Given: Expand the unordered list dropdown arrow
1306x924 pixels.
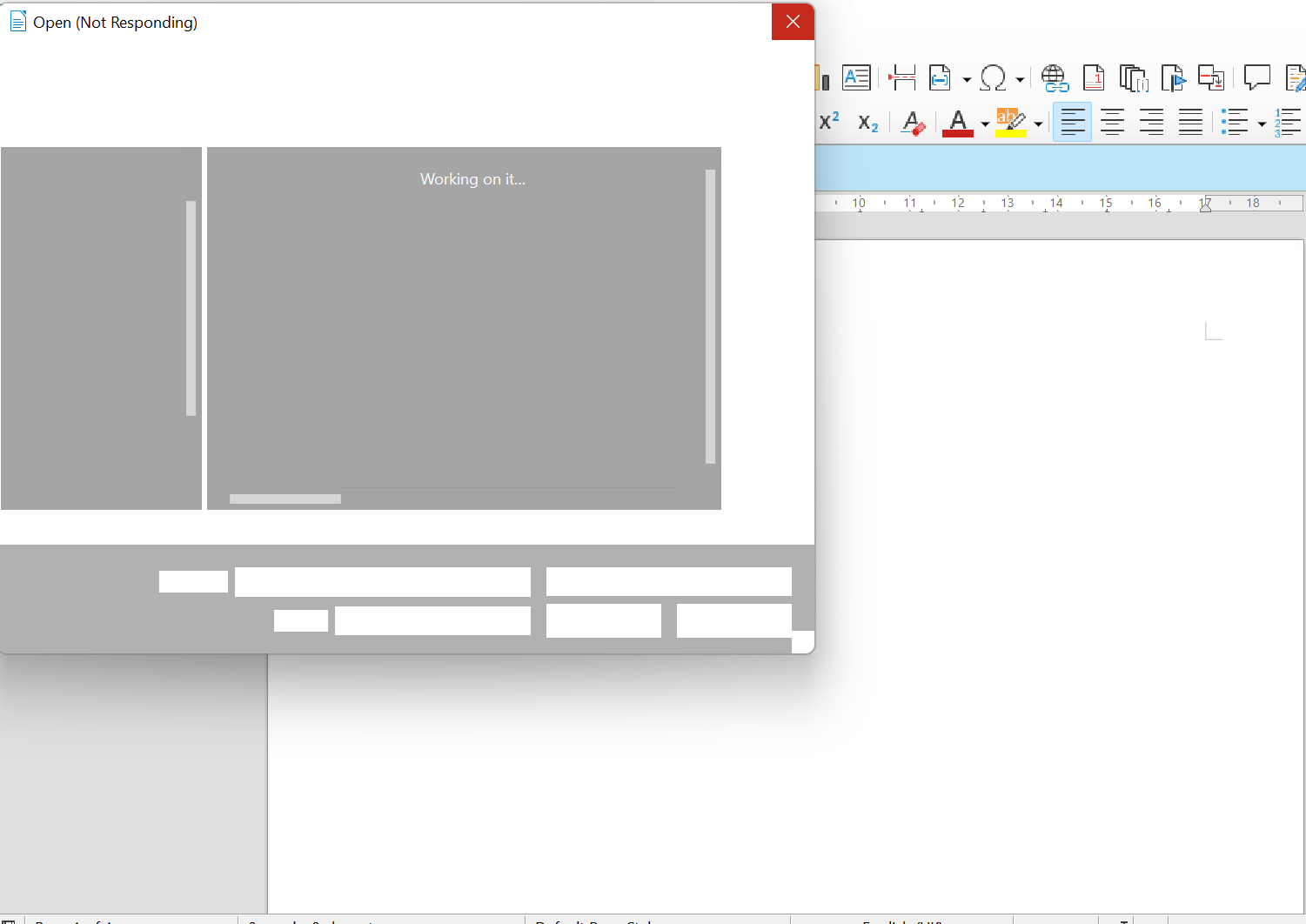Looking at the screenshot, I should click(1262, 124).
